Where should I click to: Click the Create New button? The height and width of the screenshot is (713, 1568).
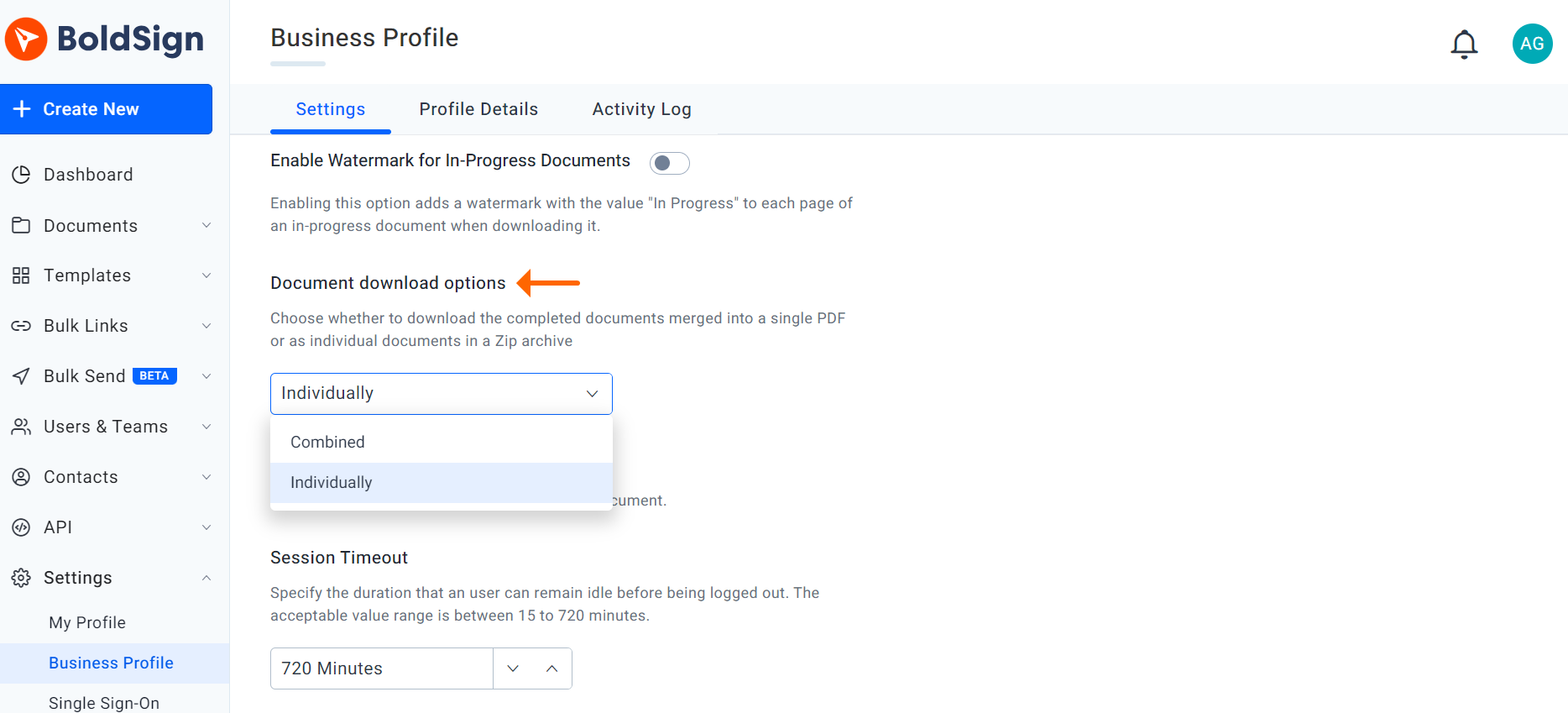pyautogui.click(x=106, y=109)
